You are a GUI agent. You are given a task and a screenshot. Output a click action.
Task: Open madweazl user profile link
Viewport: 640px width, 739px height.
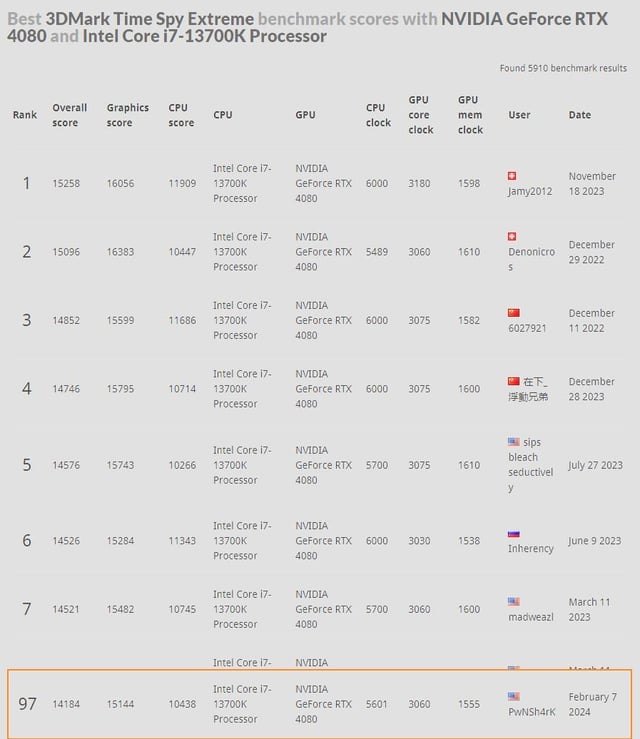[531, 616]
